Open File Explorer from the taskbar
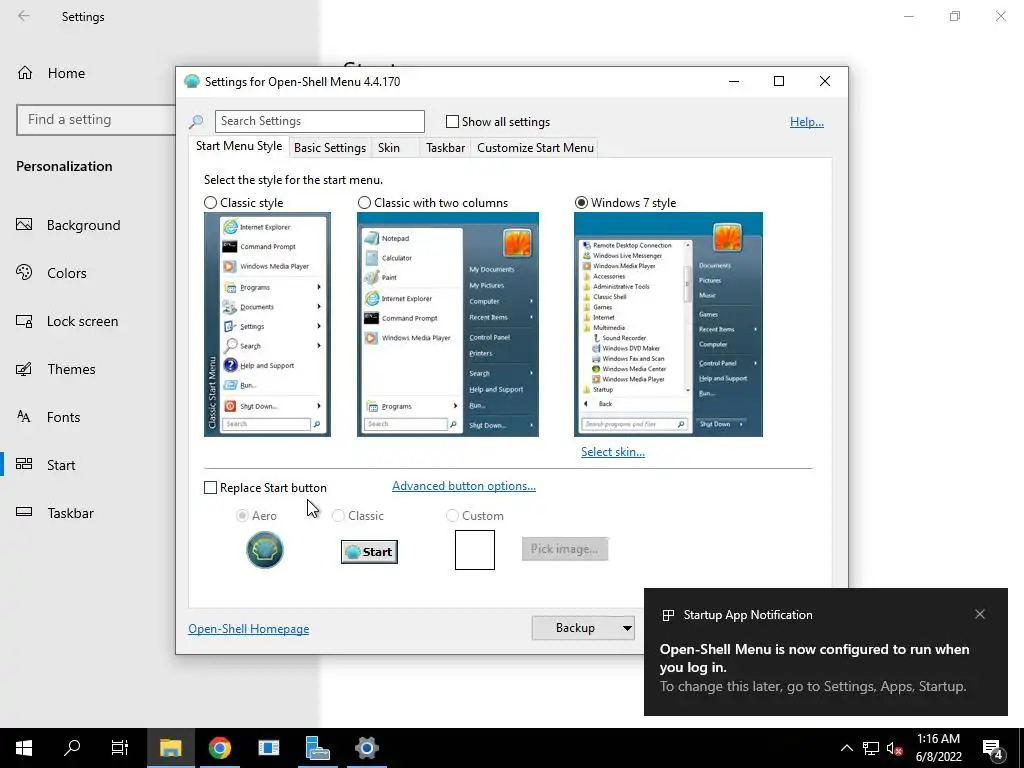1024x768 pixels. [170, 748]
